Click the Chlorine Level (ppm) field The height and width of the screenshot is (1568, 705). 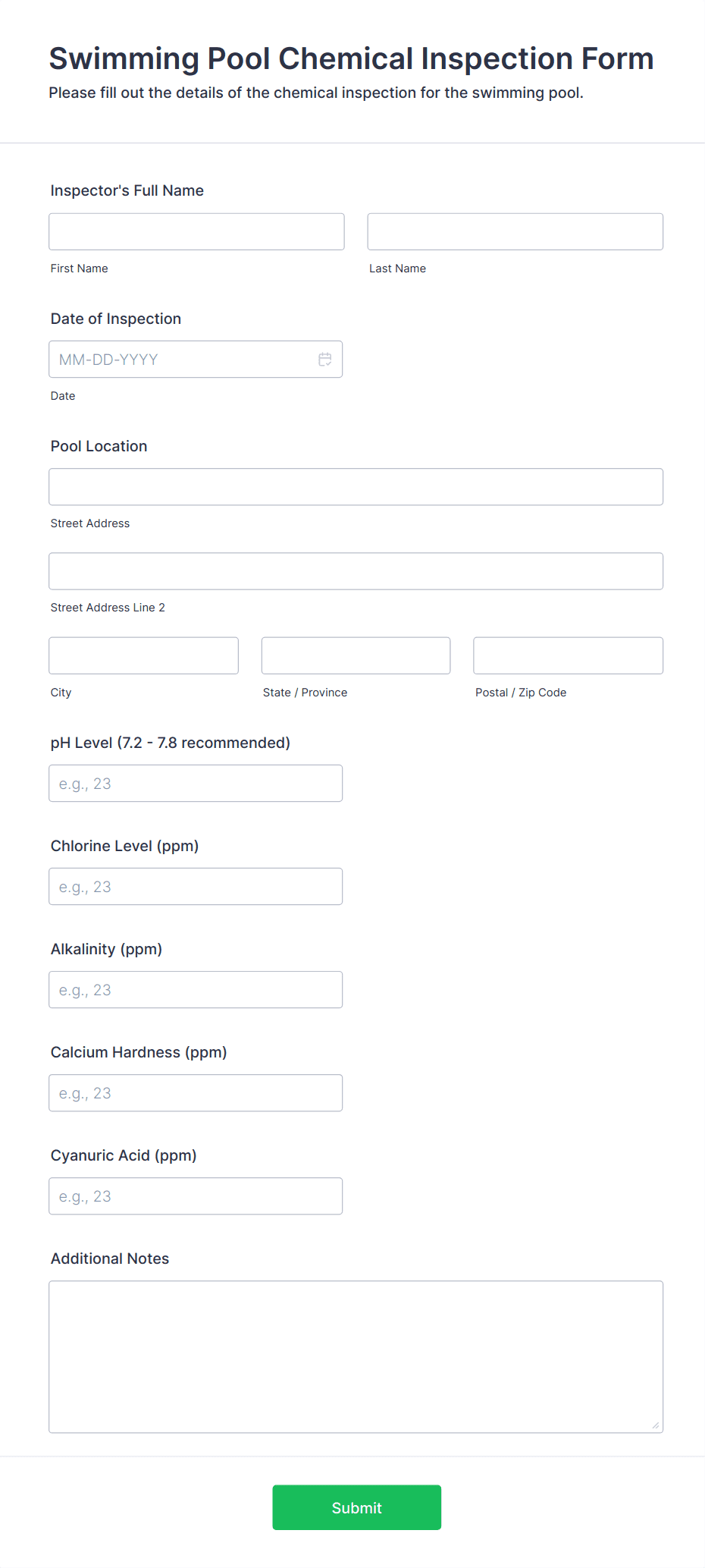point(196,887)
